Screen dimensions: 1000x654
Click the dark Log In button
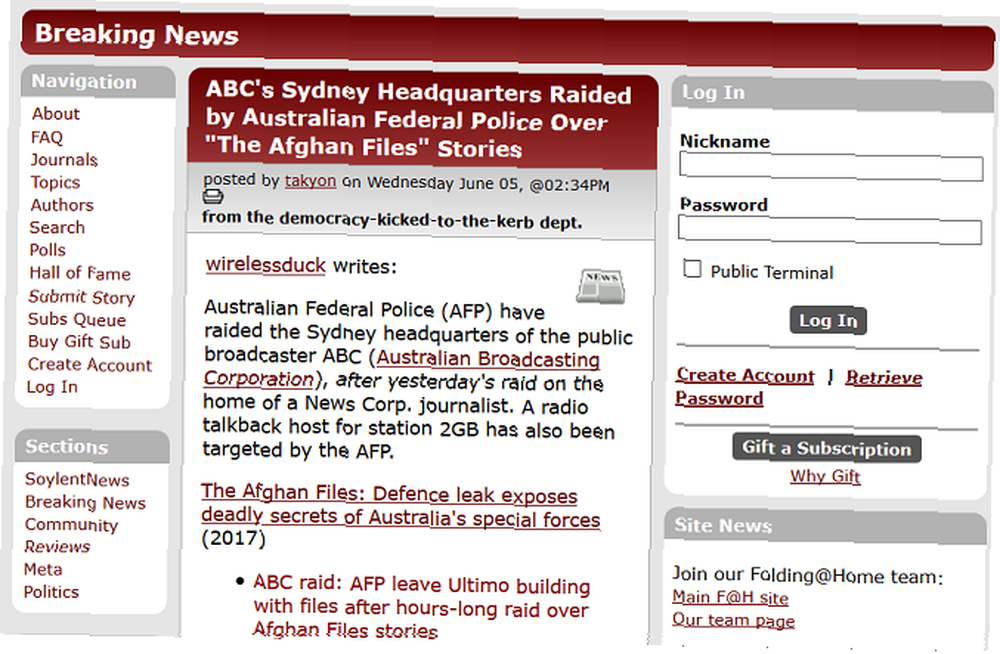point(828,320)
